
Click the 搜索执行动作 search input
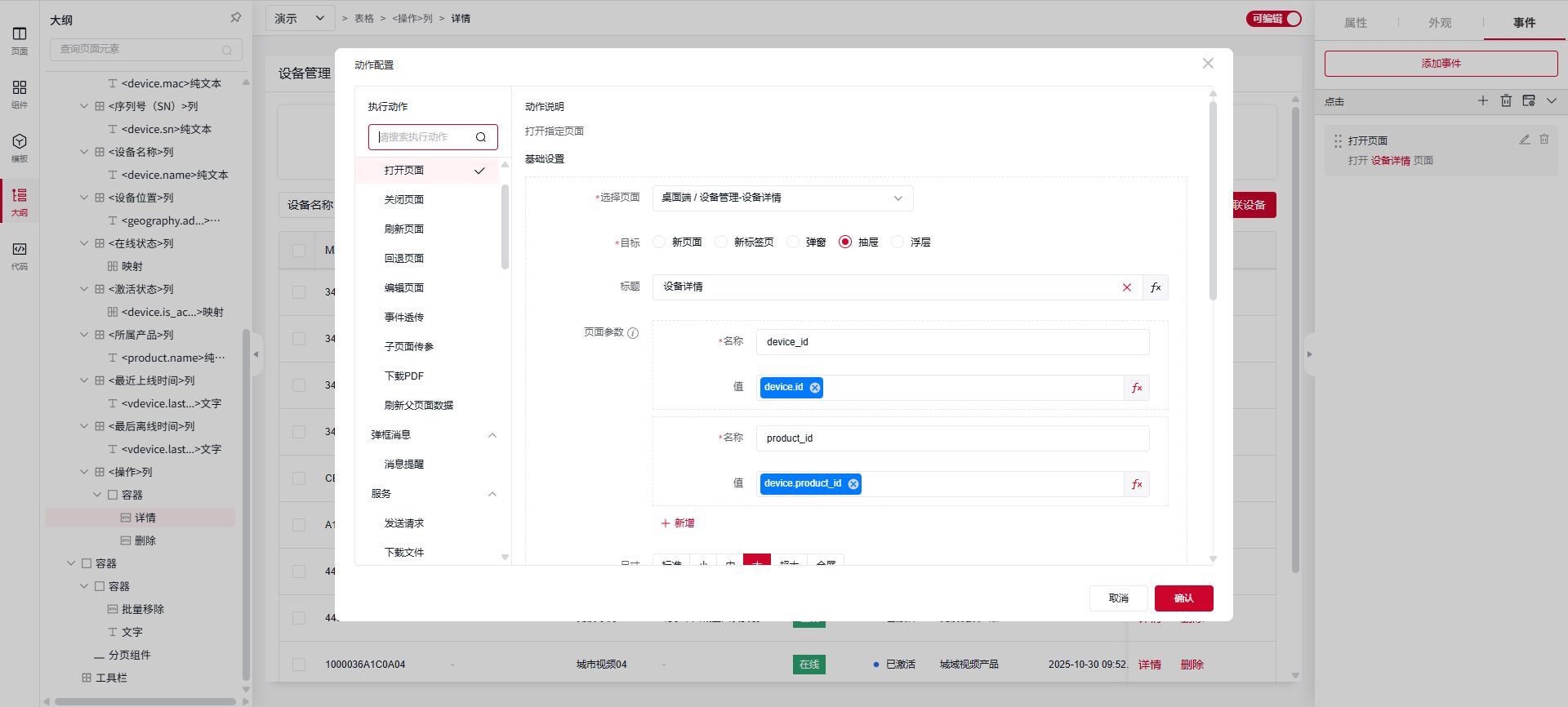pyautogui.click(x=425, y=137)
